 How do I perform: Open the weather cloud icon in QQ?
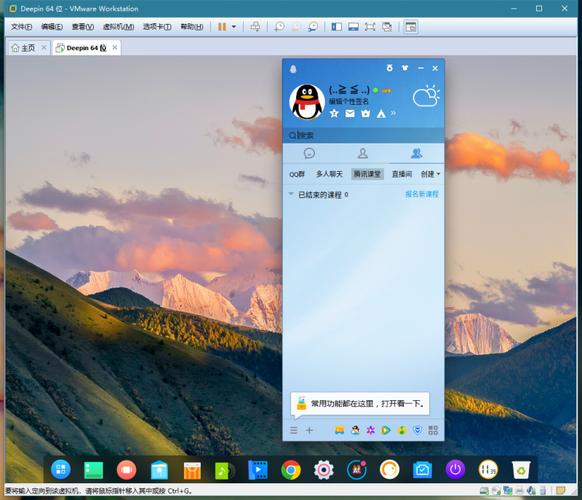(426, 96)
